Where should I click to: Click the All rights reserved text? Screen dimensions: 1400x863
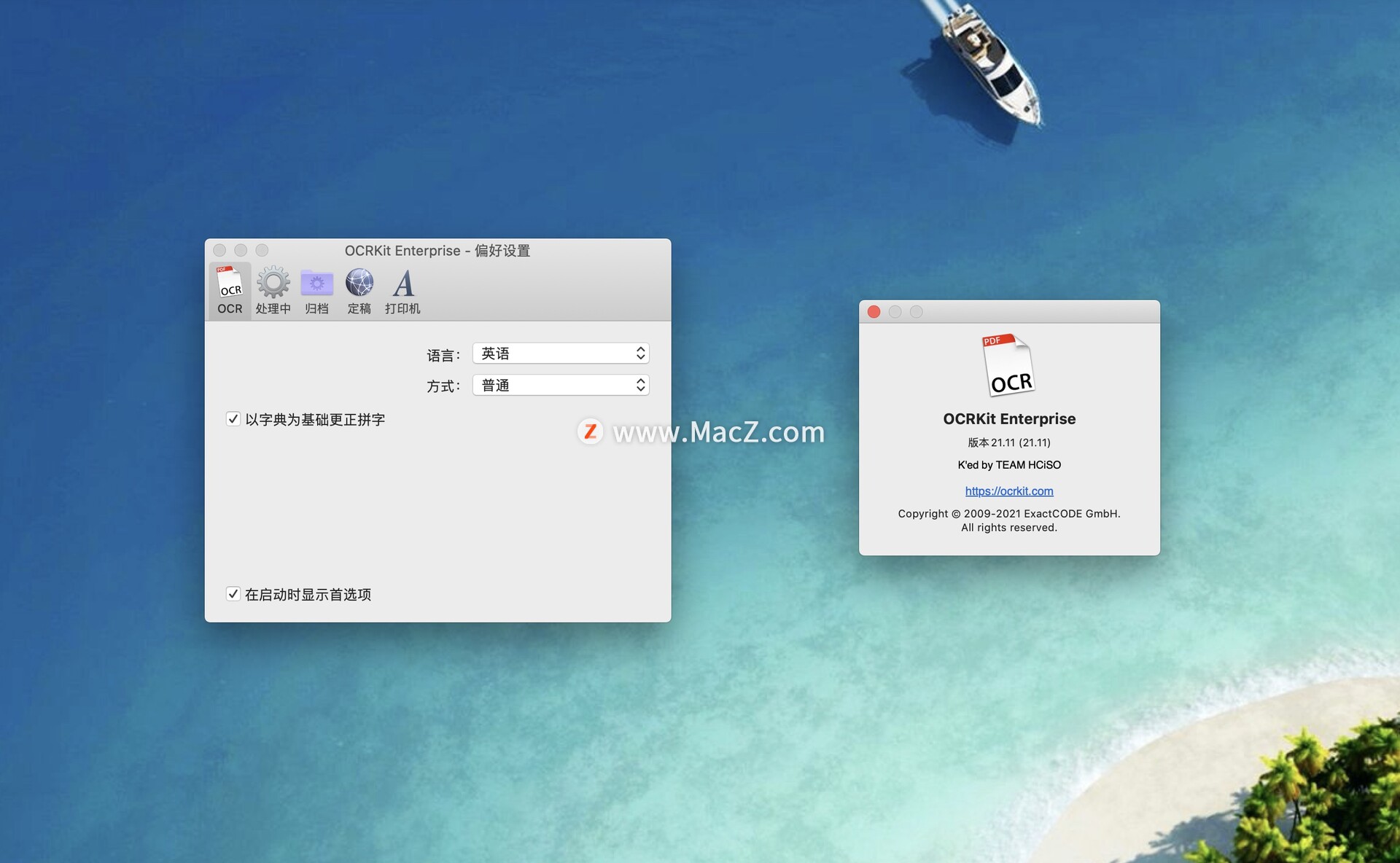[x=1009, y=528]
